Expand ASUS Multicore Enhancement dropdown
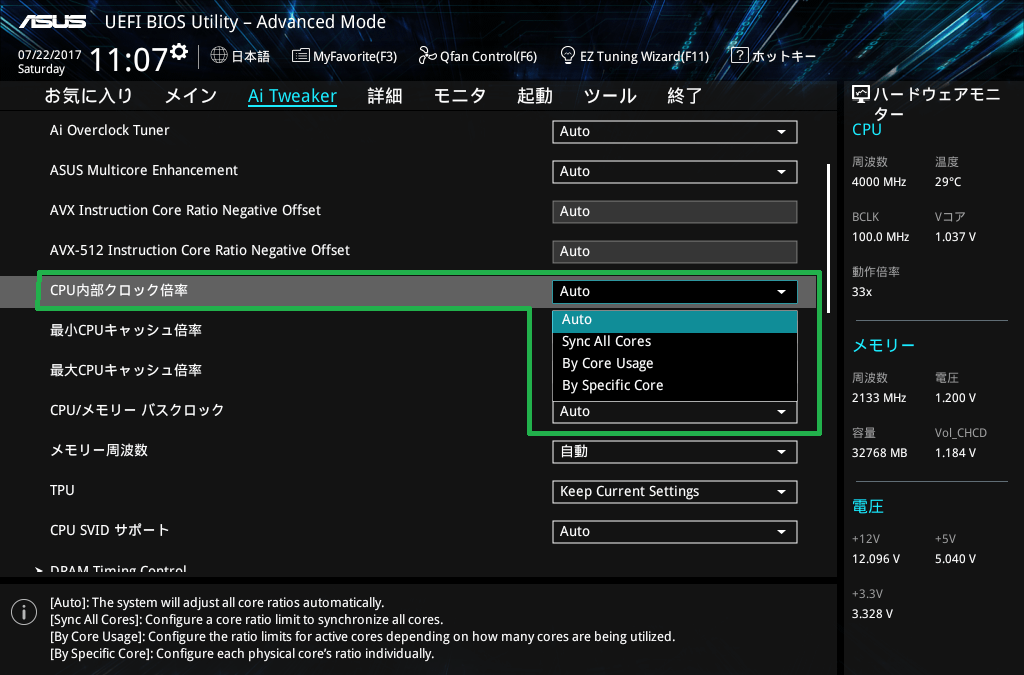This screenshot has width=1024, height=675. tap(675, 172)
